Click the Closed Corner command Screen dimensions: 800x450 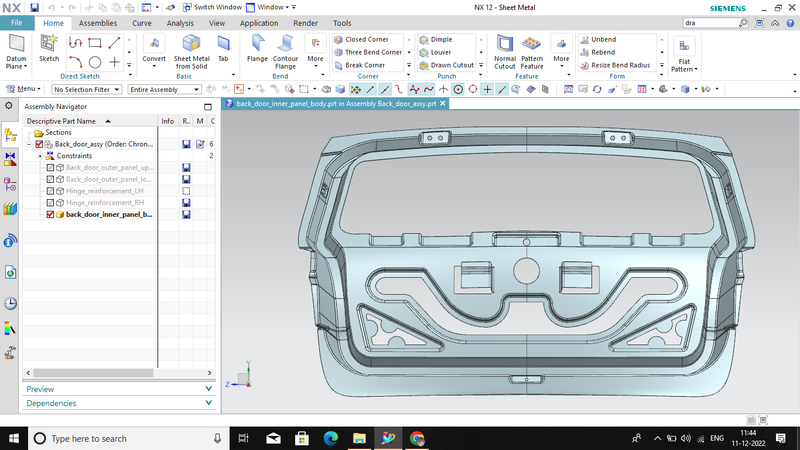click(x=362, y=39)
